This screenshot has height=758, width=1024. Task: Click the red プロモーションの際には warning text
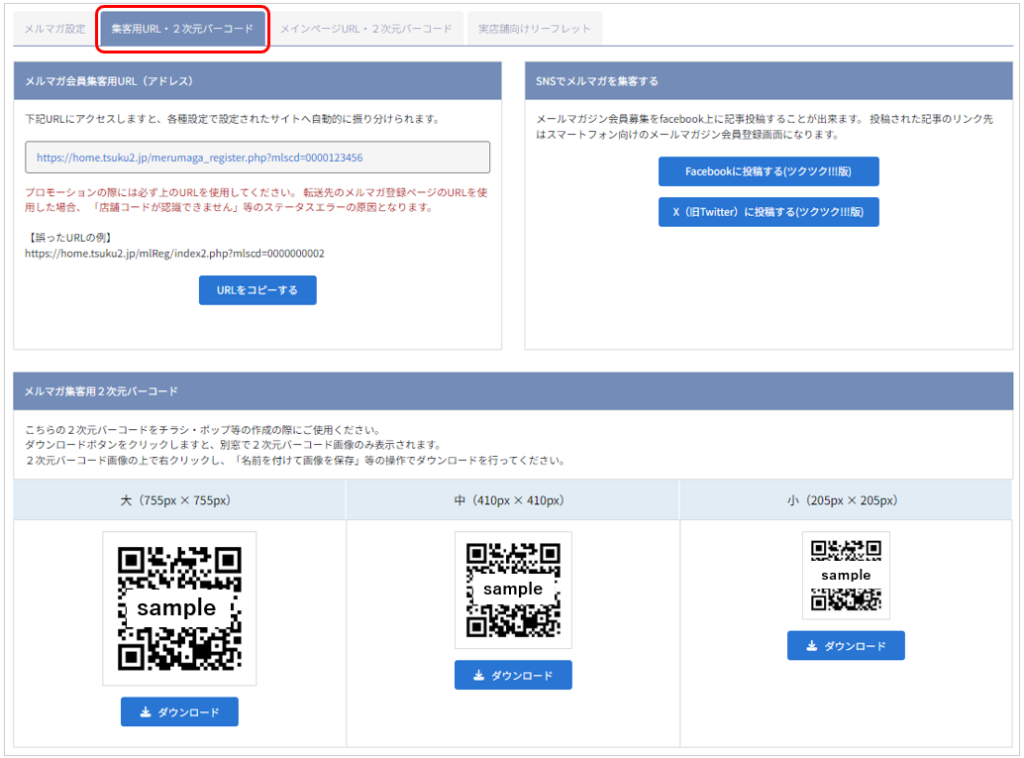[256, 200]
